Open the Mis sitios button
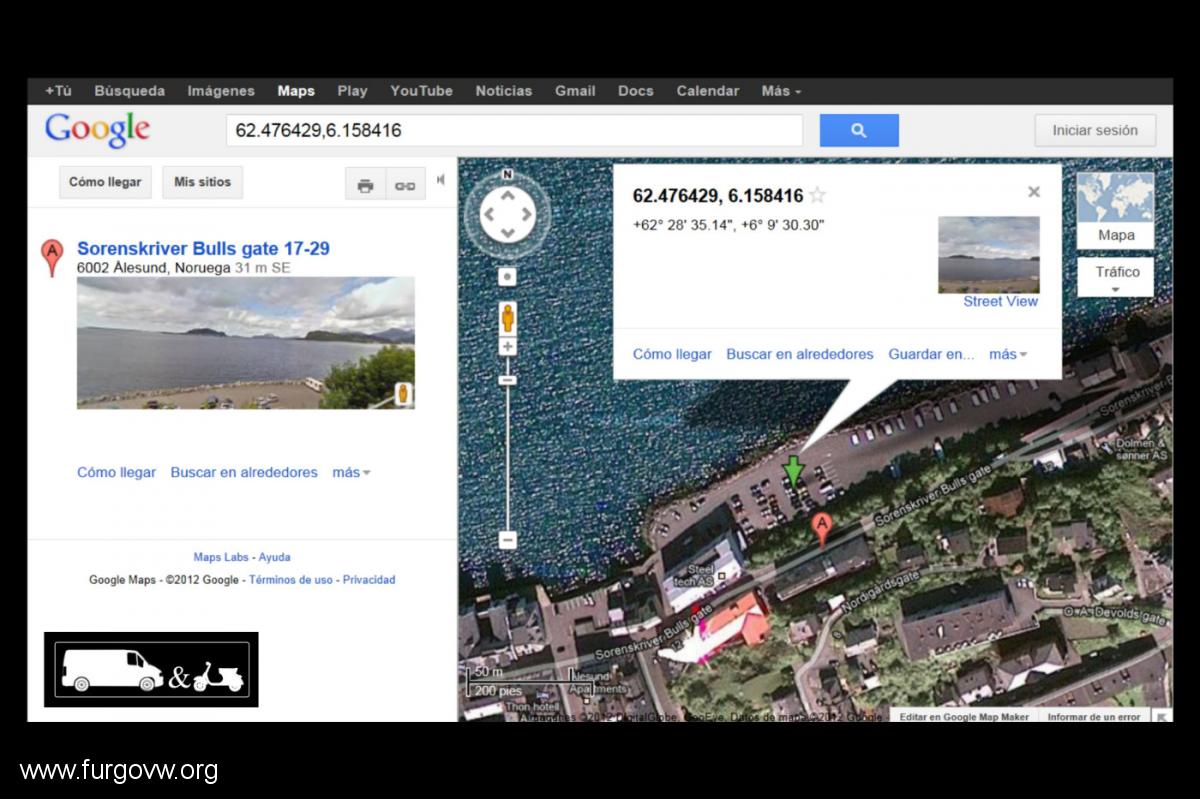Screen dimensions: 1200x799 (202, 182)
